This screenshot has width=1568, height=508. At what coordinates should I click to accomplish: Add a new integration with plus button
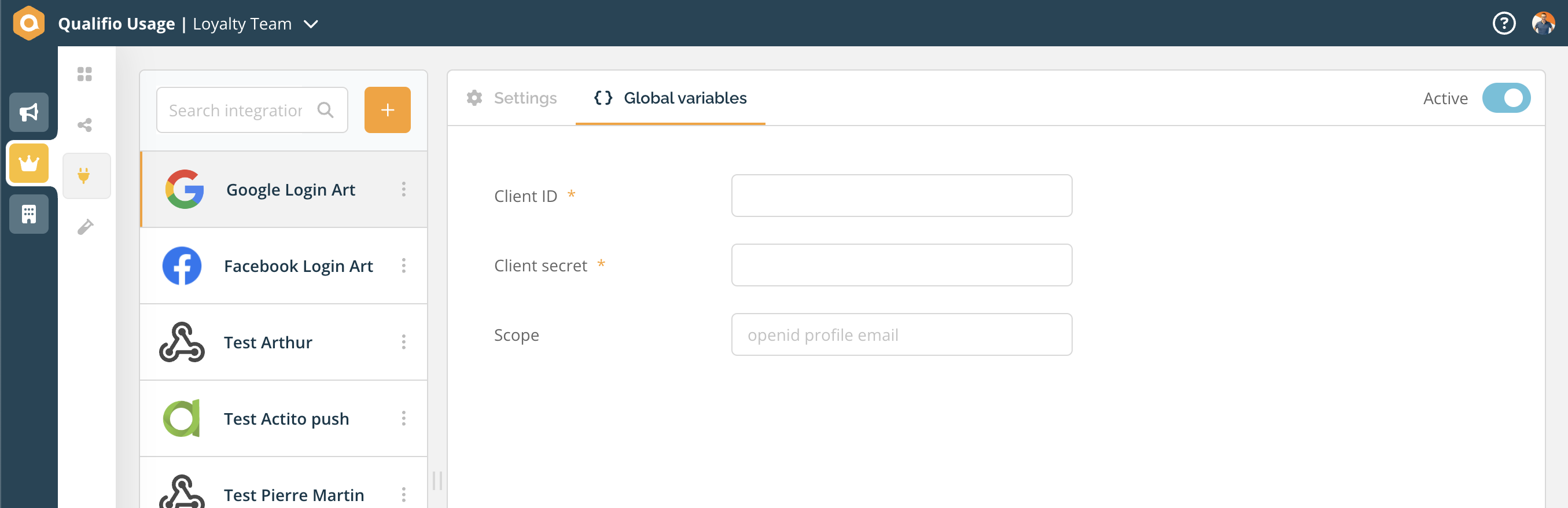coord(387,109)
